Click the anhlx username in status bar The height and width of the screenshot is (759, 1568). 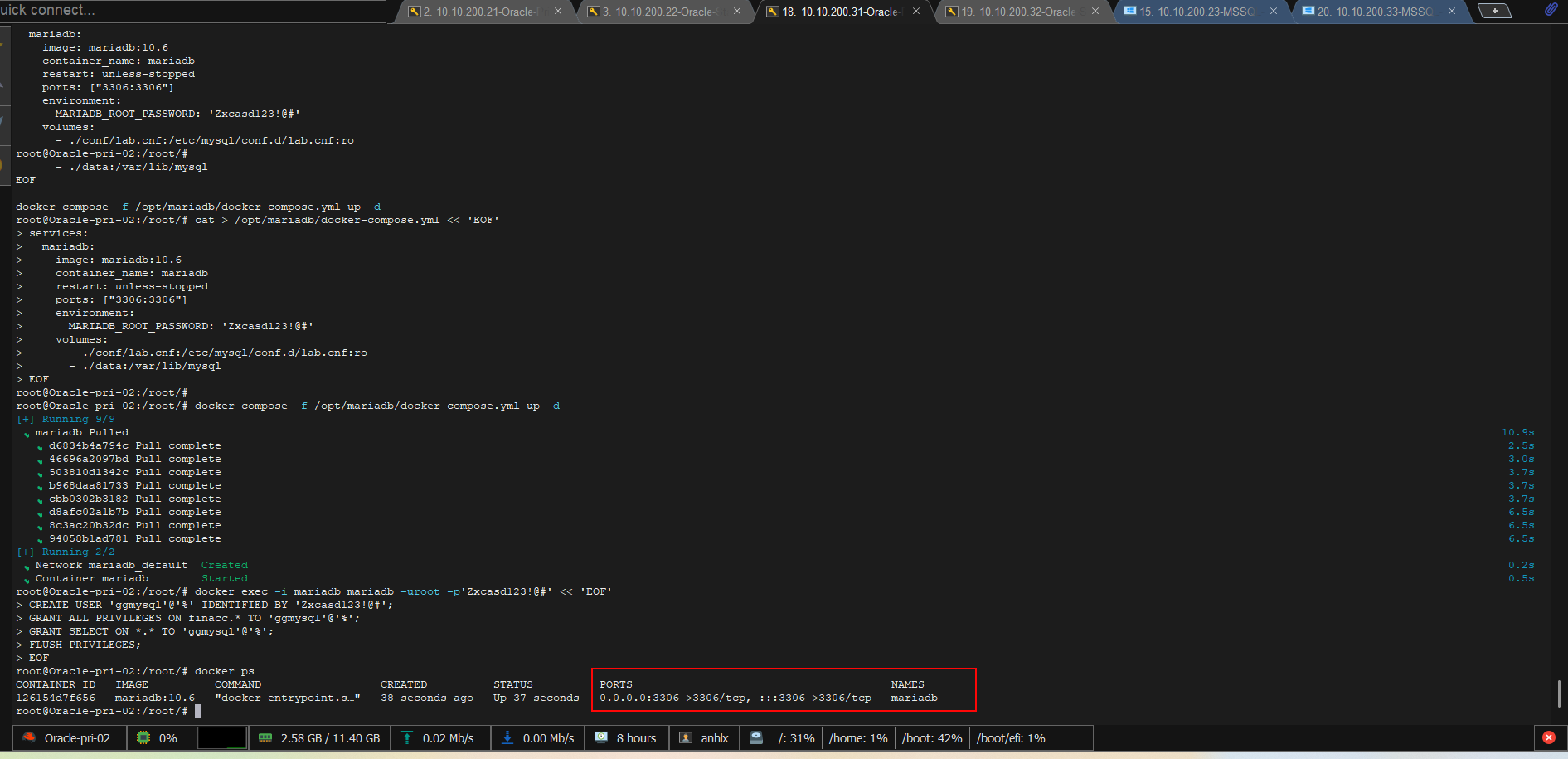click(715, 738)
